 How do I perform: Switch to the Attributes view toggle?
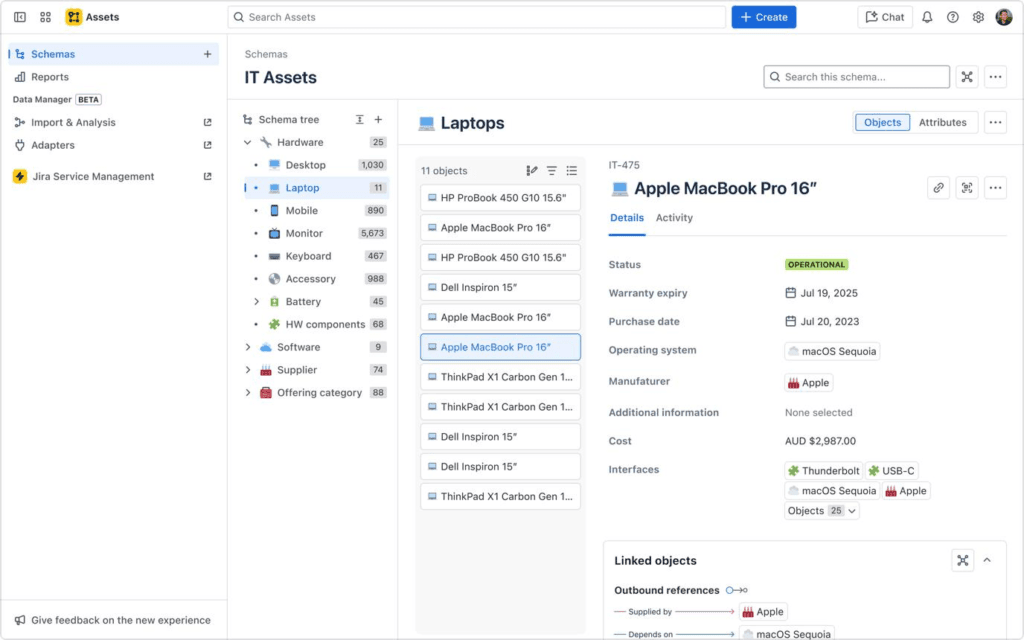point(942,122)
